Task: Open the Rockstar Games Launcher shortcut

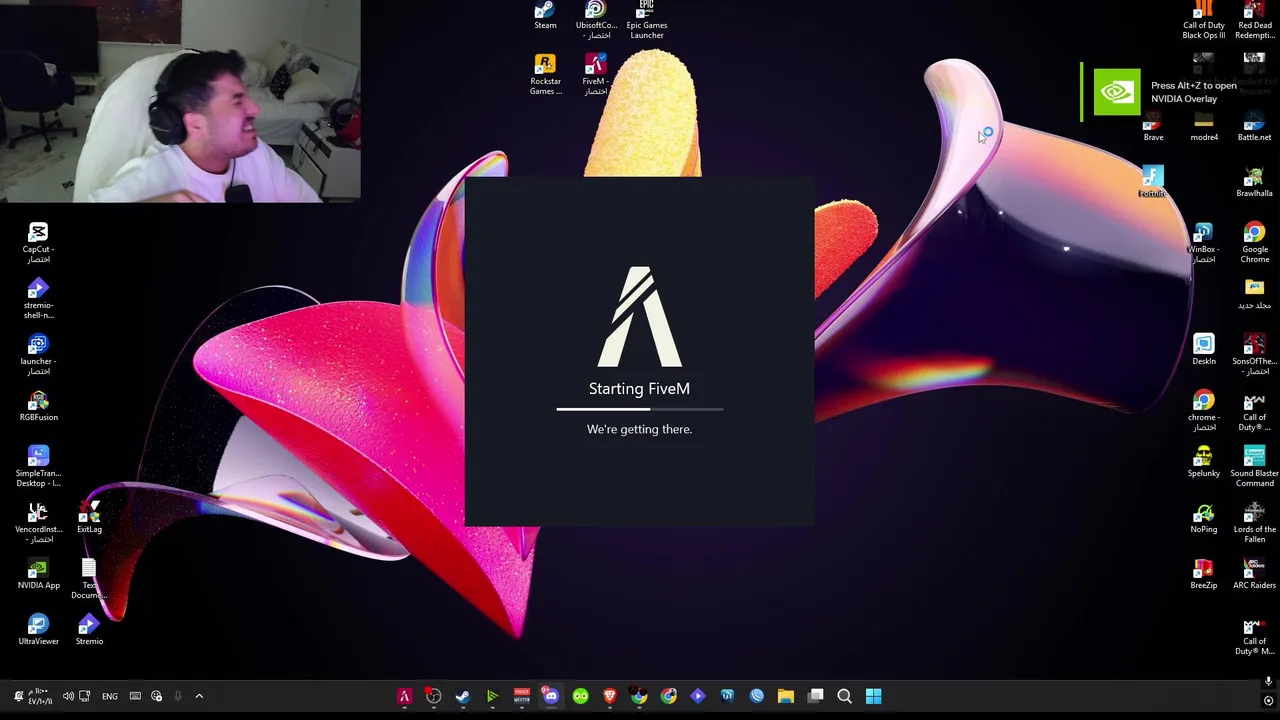Action: [x=545, y=75]
